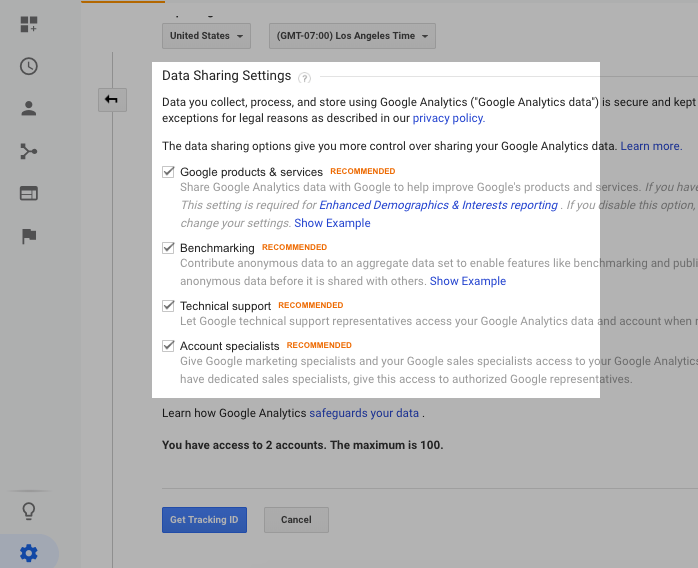Open the United States country dropdown
Viewport: 698px width, 568px height.
pos(206,36)
